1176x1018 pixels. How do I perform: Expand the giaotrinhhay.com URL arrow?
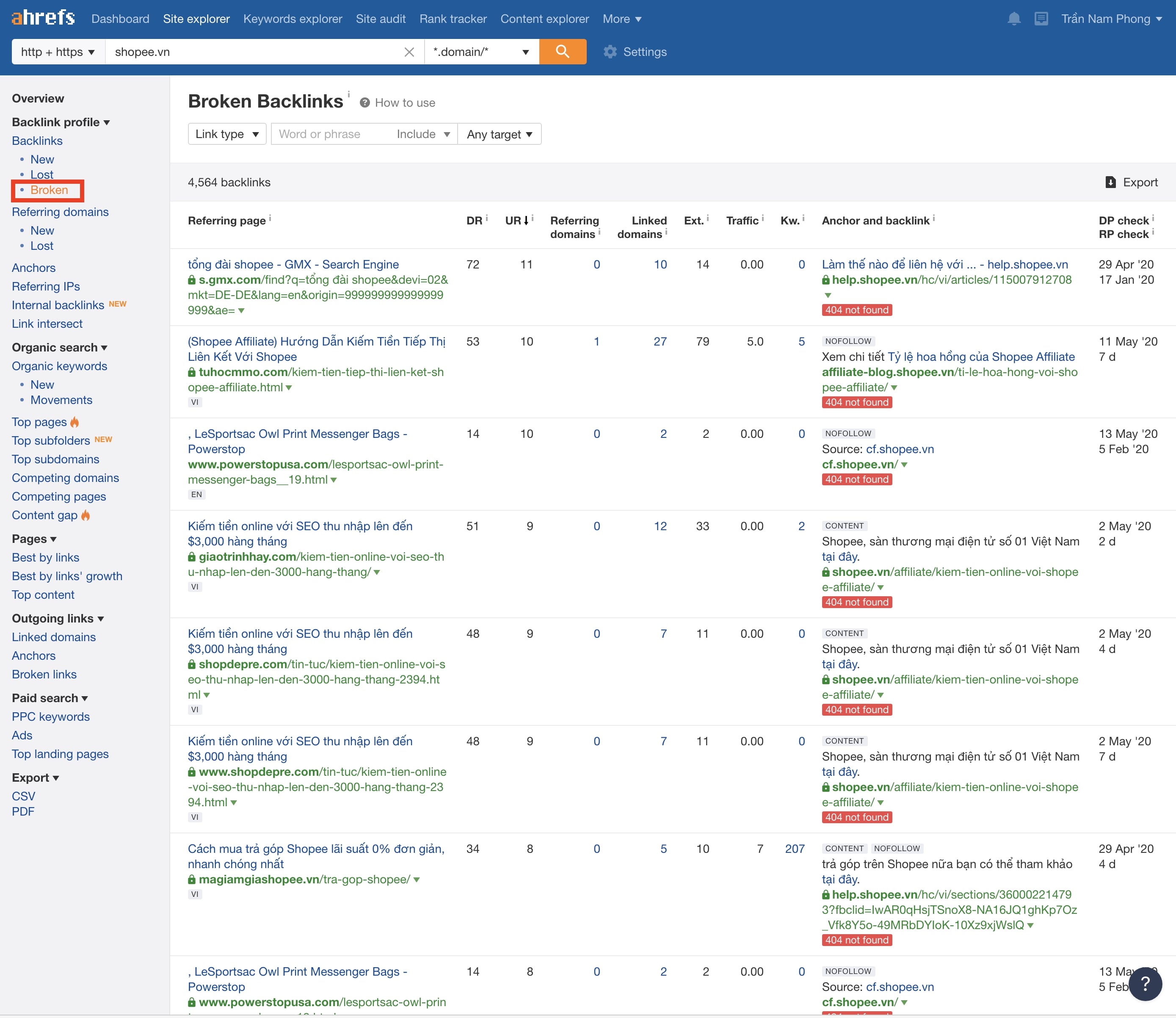click(377, 573)
